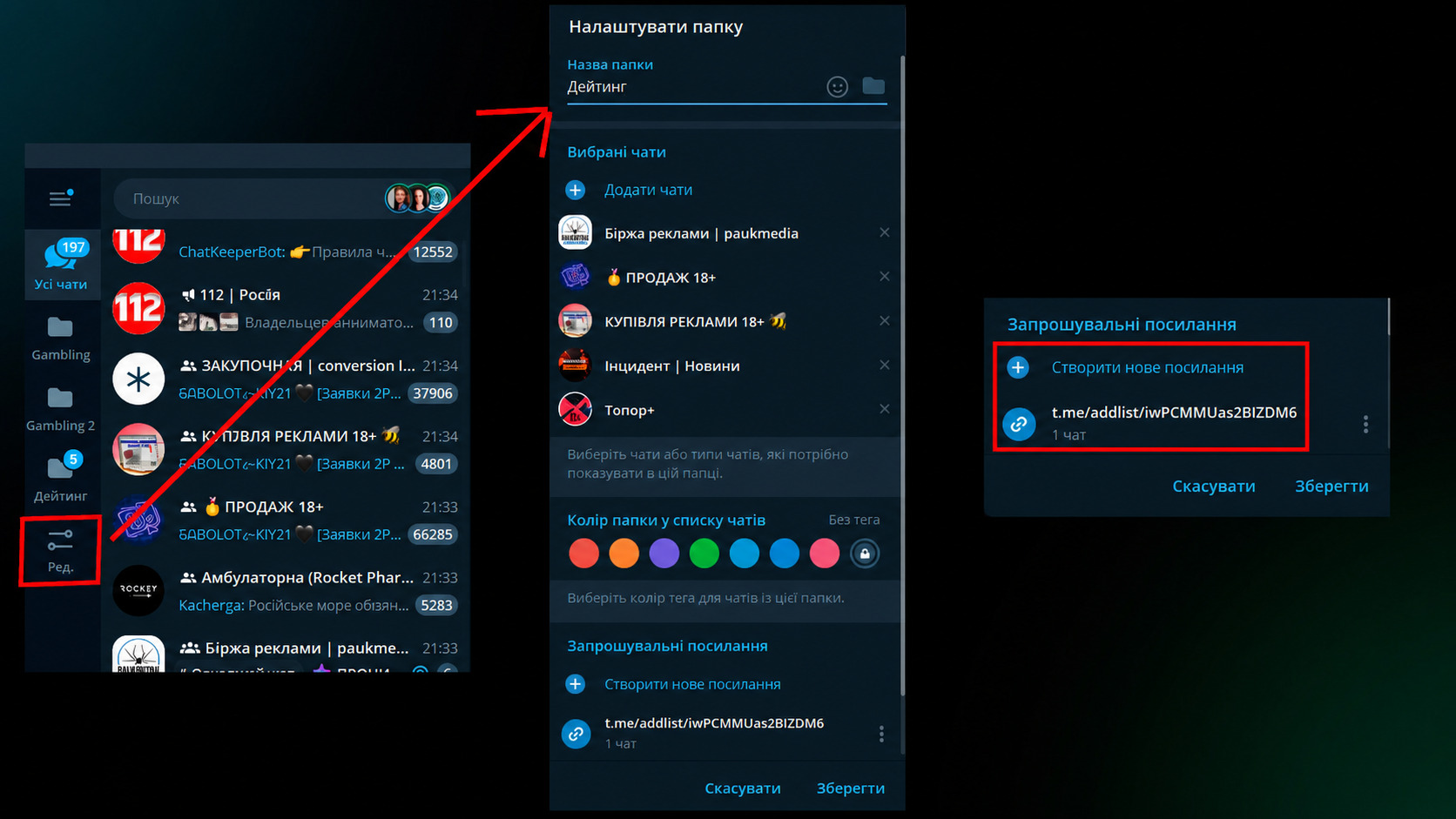The width and height of the screenshot is (1456, 819).
Task: Remove Біржа реклами | paukmedia from folder
Action: pos(884,232)
